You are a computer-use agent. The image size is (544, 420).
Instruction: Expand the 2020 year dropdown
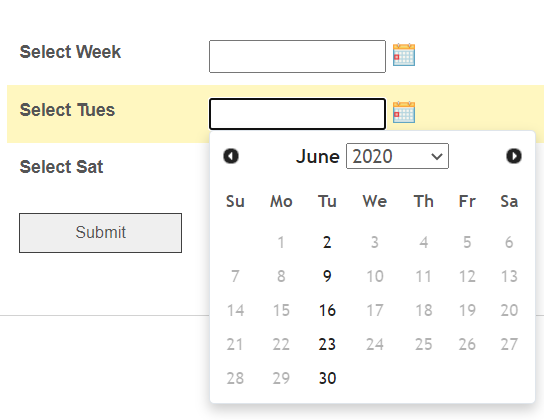(397, 156)
